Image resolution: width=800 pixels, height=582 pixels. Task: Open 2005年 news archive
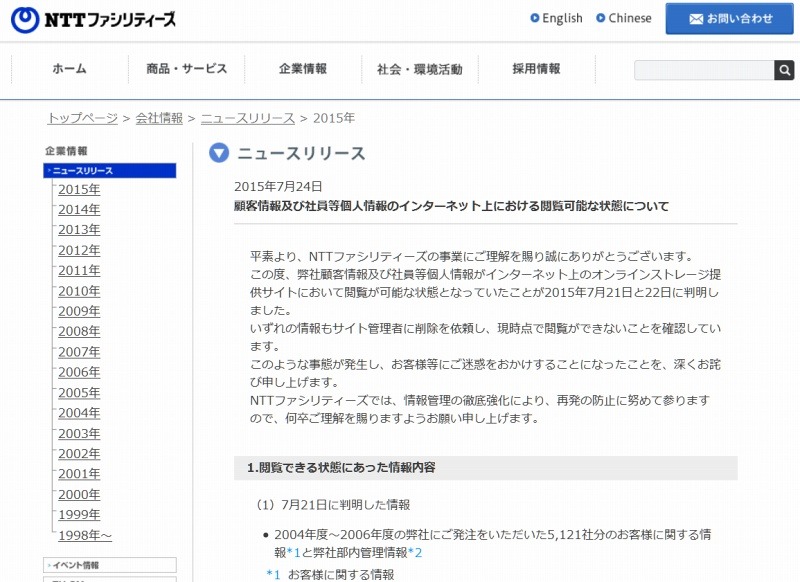(x=79, y=393)
